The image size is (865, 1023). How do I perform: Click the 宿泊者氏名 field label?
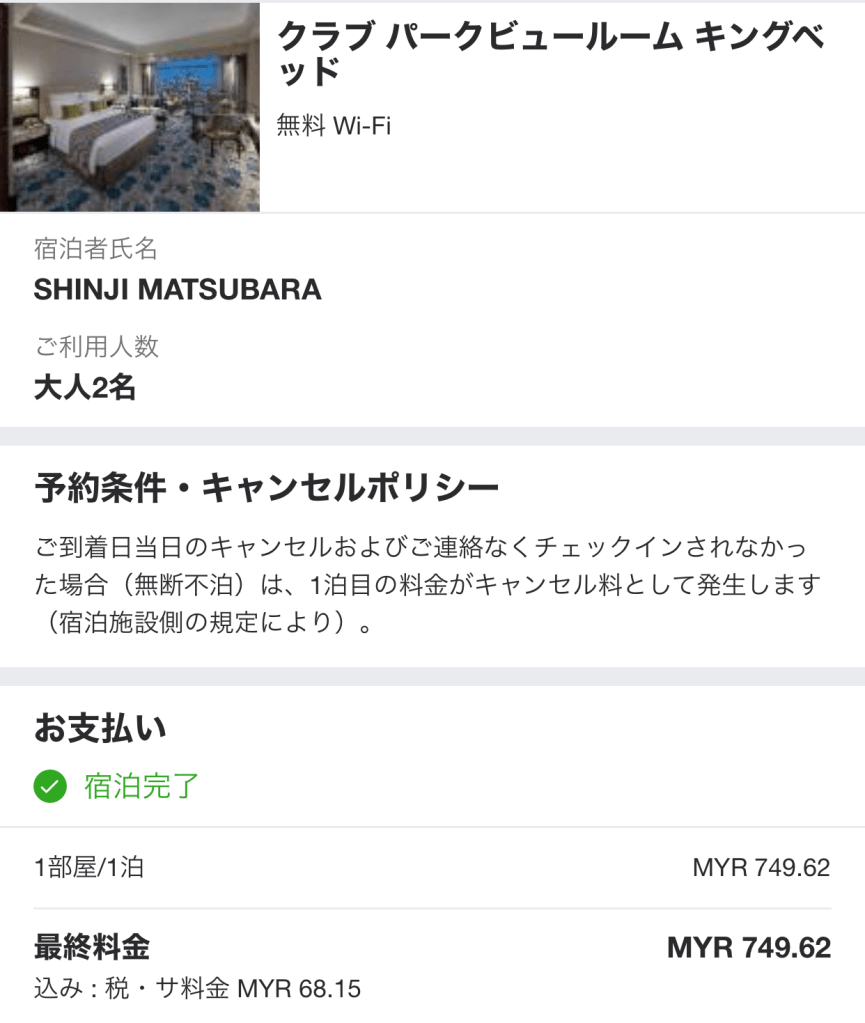[x=96, y=249]
